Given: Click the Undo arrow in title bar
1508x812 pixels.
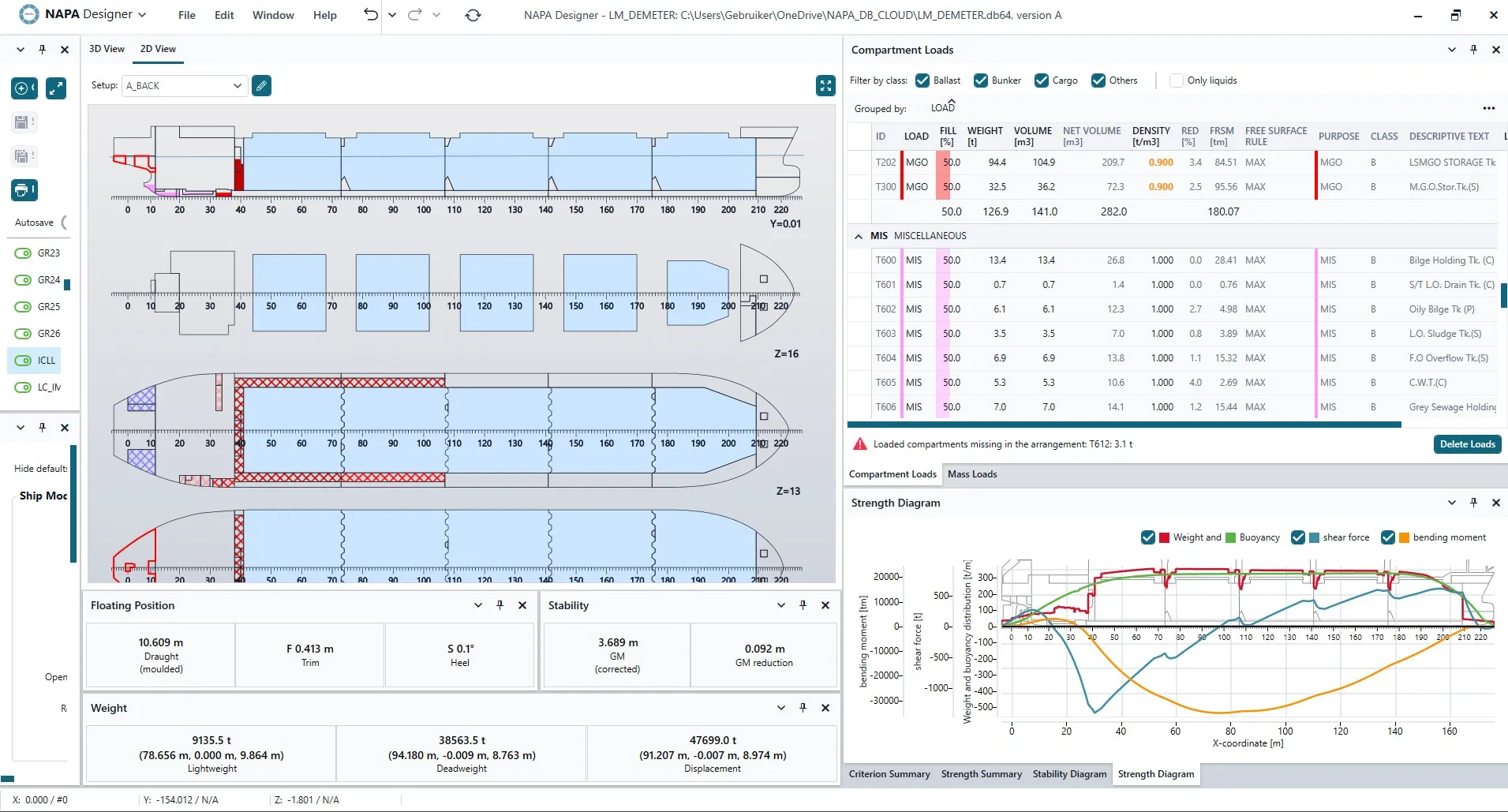Looking at the screenshot, I should [370, 14].
